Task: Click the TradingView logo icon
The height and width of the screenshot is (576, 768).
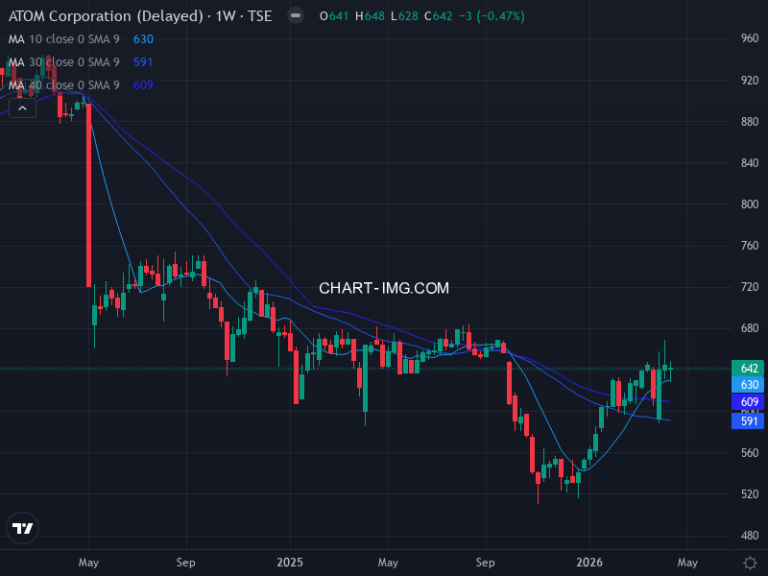Action: [23, 528]
